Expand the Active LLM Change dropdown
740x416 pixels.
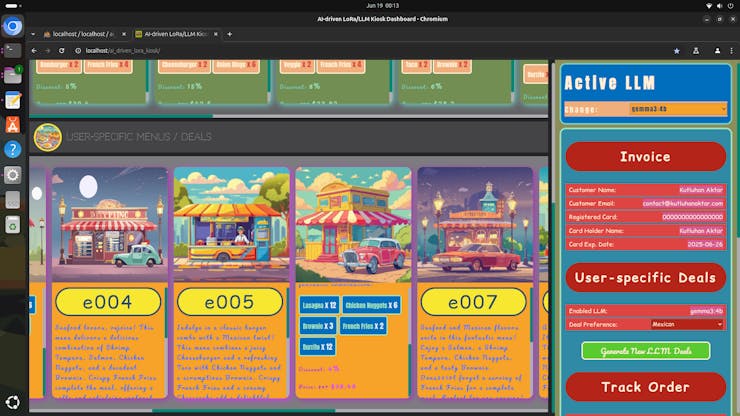pyautogui.click(x=678, y=109)
